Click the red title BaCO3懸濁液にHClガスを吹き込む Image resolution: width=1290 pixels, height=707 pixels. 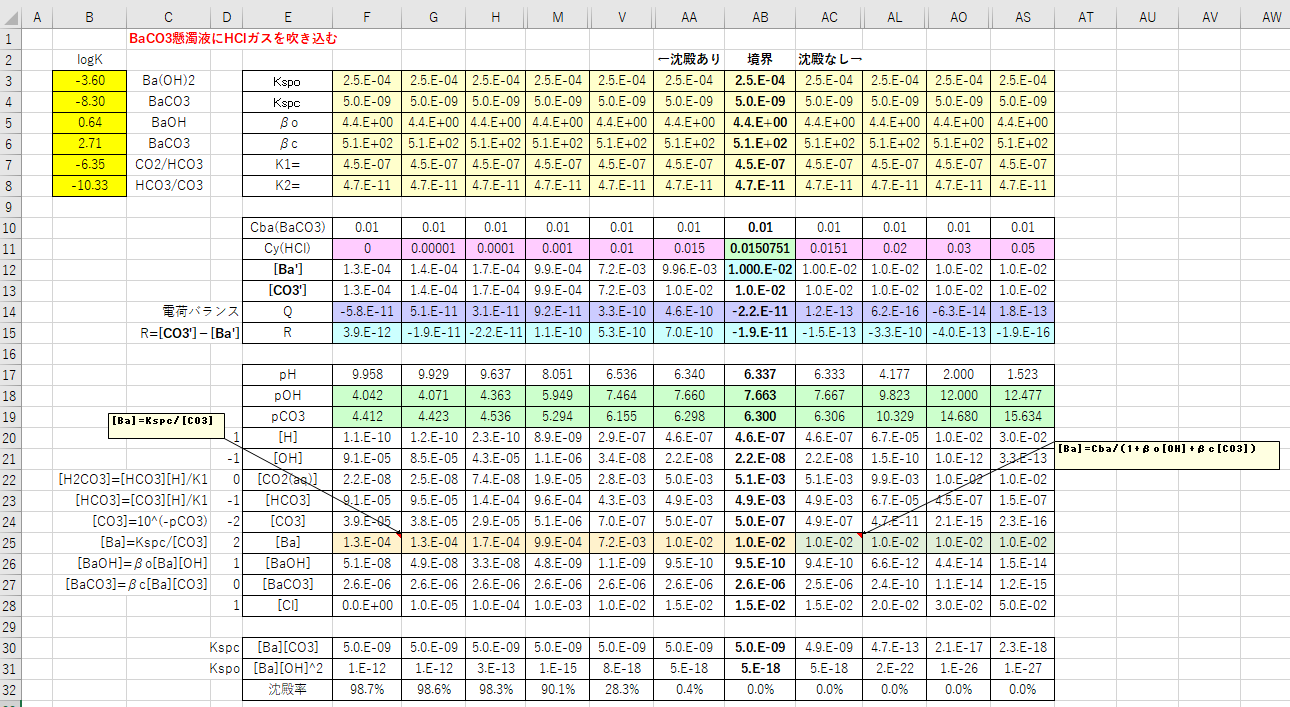coord(234,39)
